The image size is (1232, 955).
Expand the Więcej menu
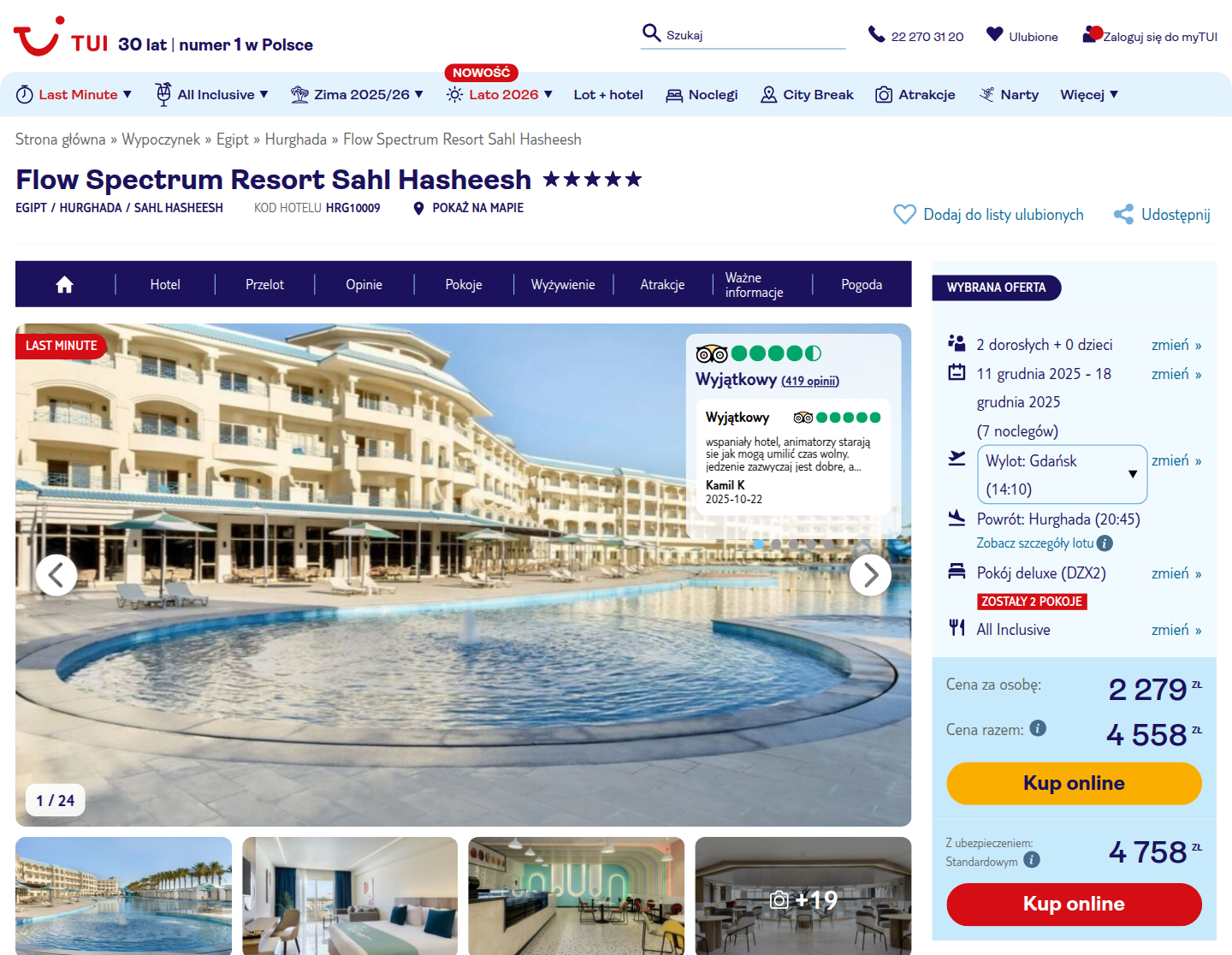[x=1089, y=94]
